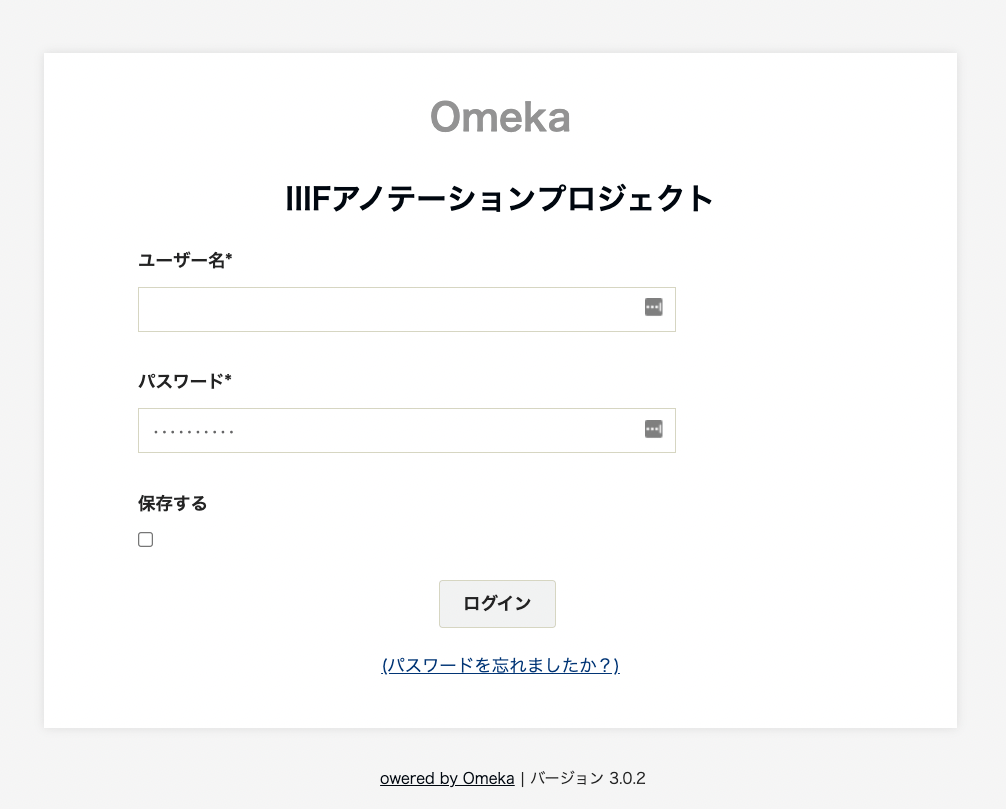This screenshot has width=1006, height=809.
Task: Click the ユーザー名 field label
Action: click(184, 259)
